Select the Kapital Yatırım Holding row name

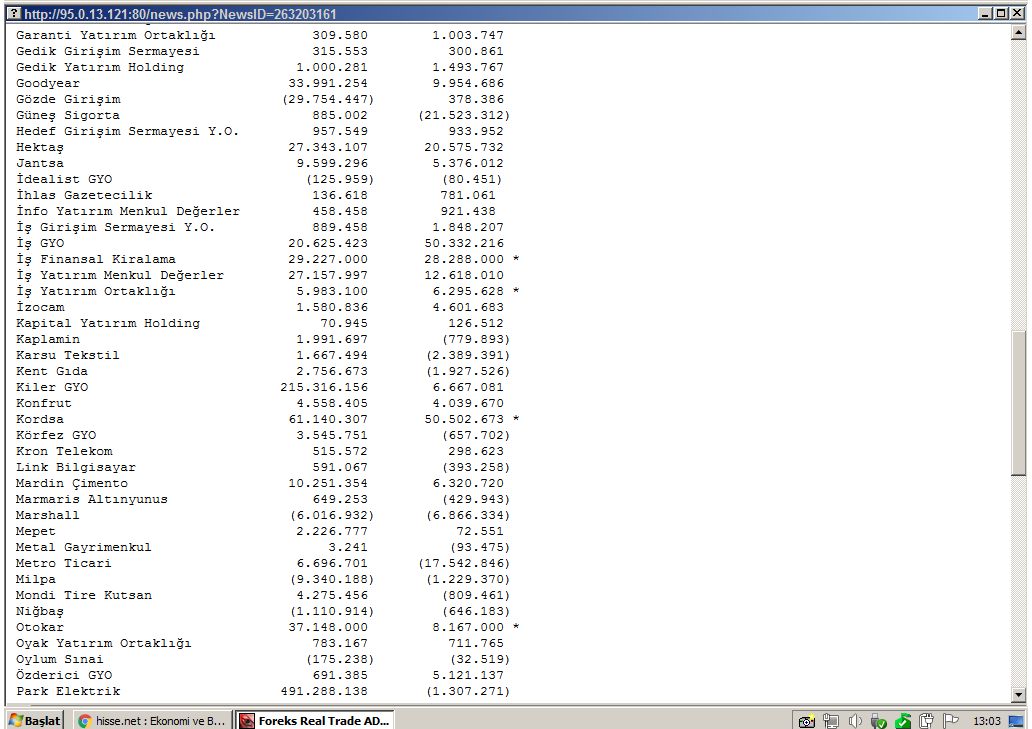pos(107,324)
